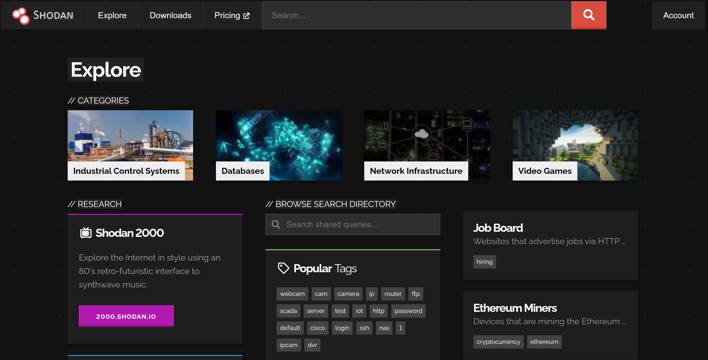Open the Explore menu item

point(112,15)
